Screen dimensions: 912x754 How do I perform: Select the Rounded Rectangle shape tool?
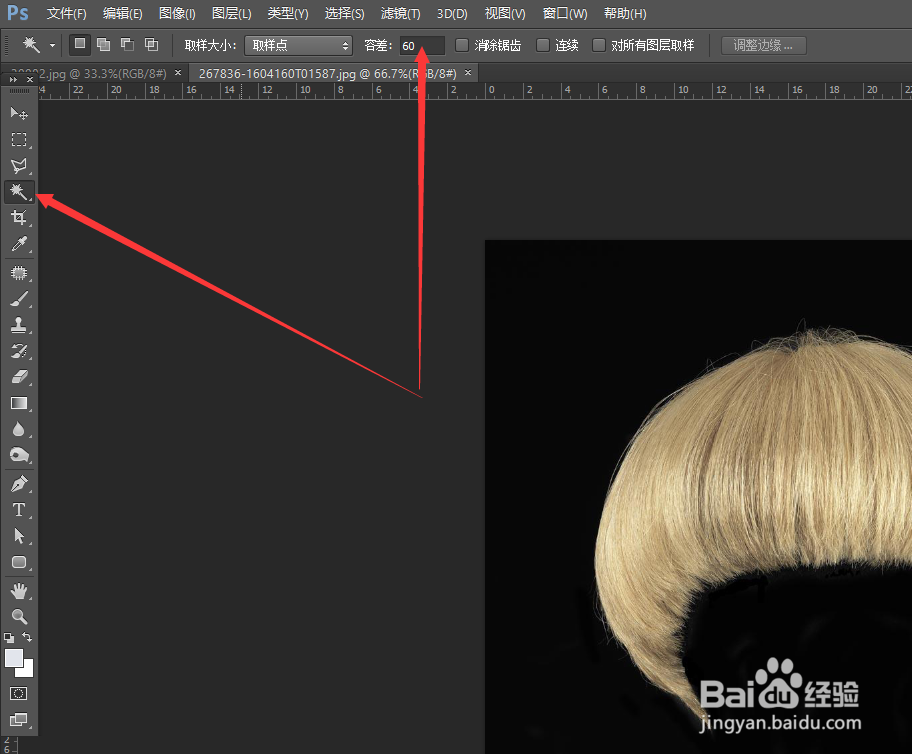pos(19,562)
